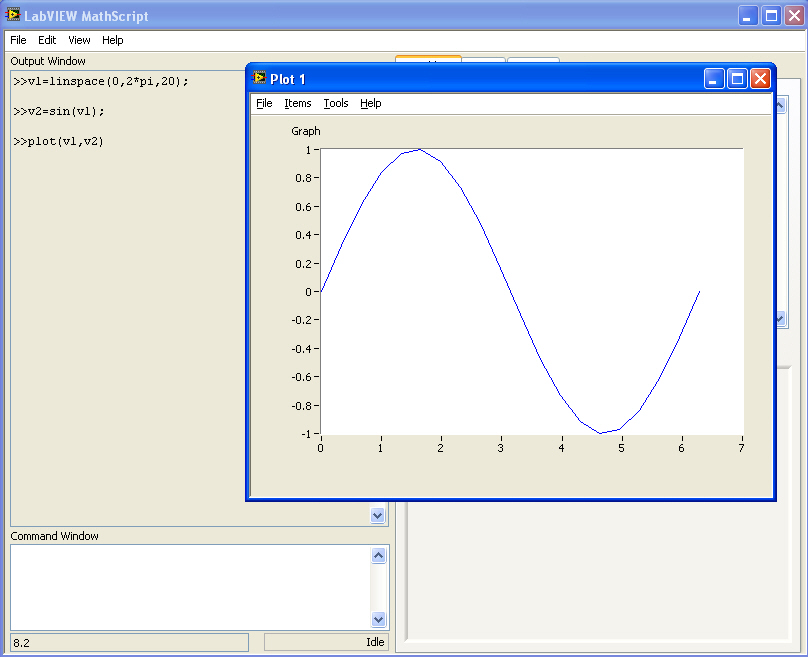Click the LabVIEW MathScript title bar icon
Viewport: 808px width, 657px height.
(x=13, y=15)
